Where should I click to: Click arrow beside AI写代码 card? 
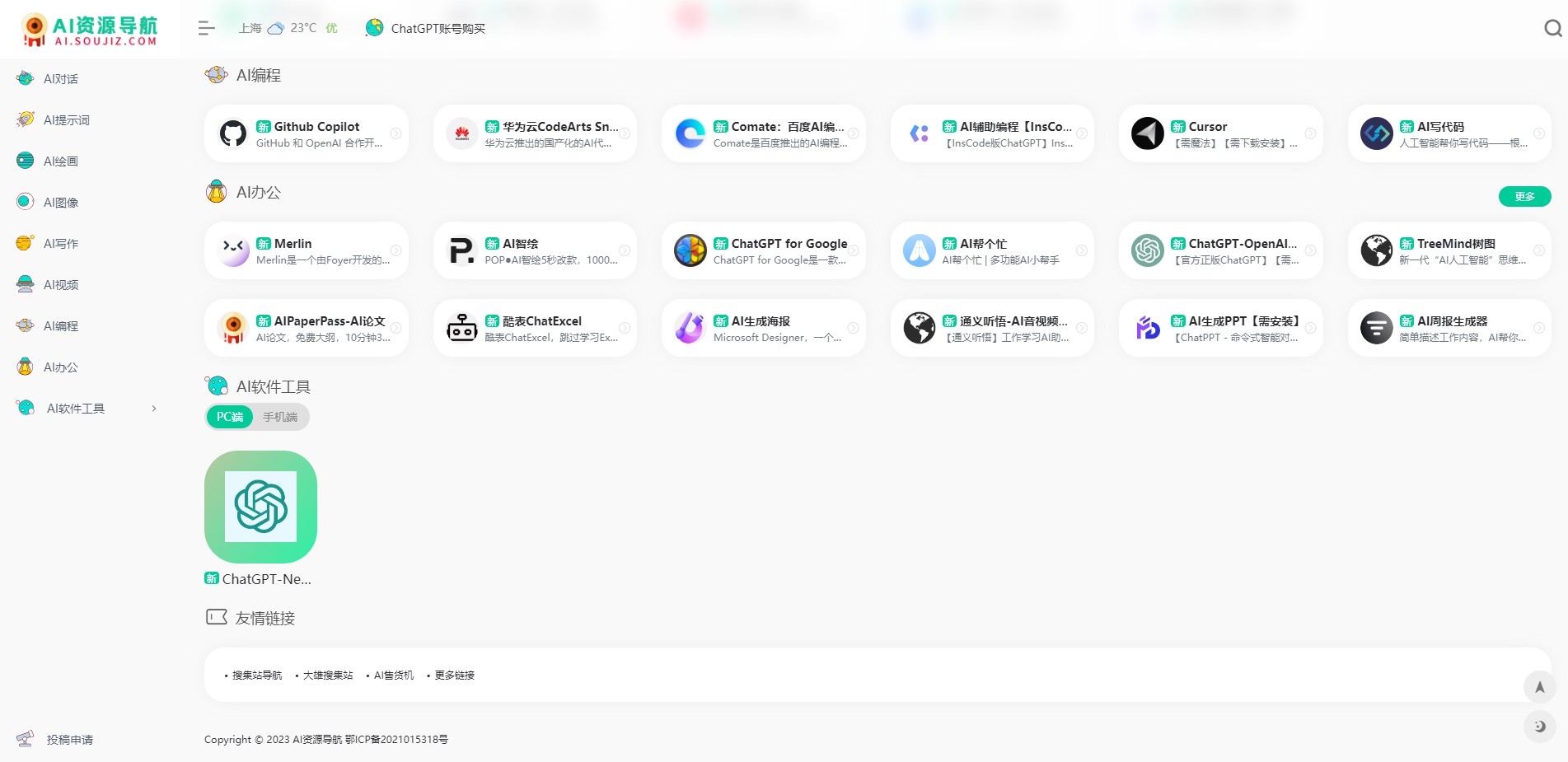pyautogui.click(x=1538, y=133)
